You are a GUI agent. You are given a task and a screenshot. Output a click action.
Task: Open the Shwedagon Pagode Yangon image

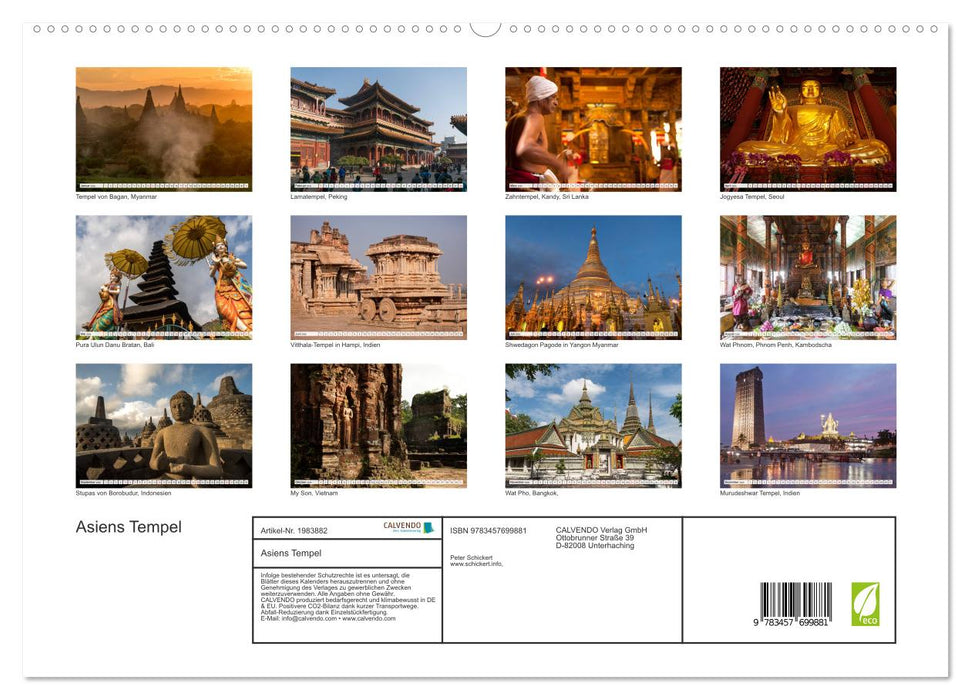pos(593,278)
